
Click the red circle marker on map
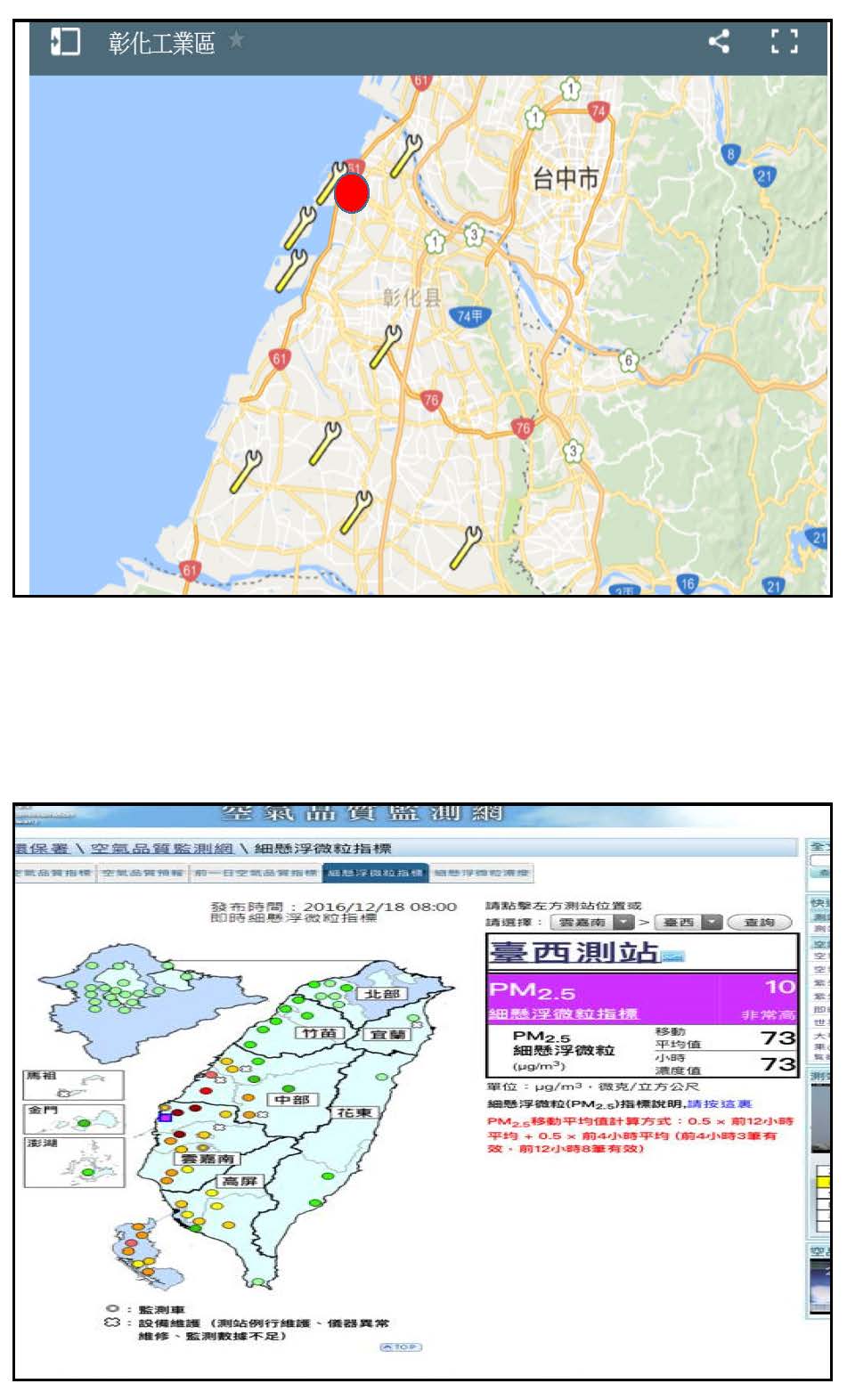[x=352, y=193]
